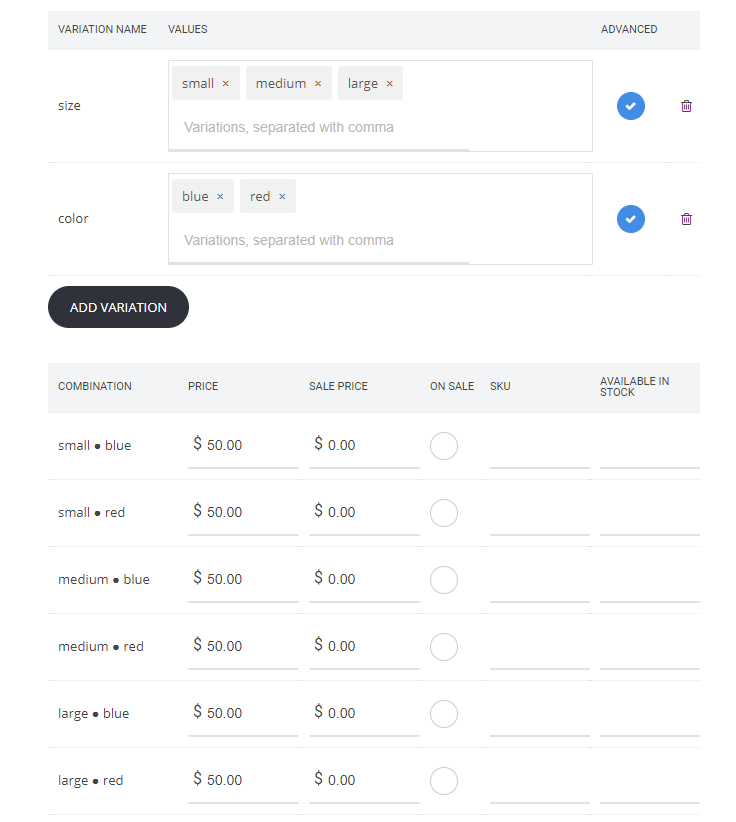Image resolution: width=736 pixels, height=822 pixels.
Task: Edit price for small red combination
Action: (x=250, y=512)
